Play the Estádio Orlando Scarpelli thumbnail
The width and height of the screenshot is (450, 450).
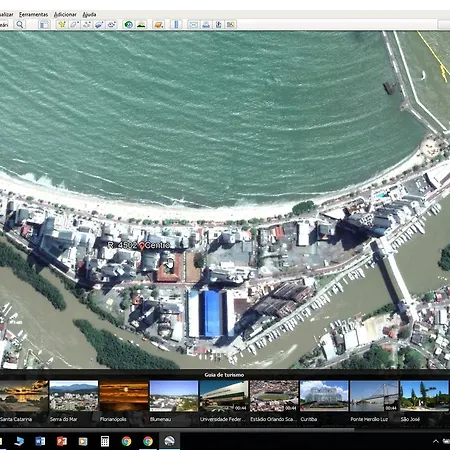pyautogui.click(x=274, y=396)
